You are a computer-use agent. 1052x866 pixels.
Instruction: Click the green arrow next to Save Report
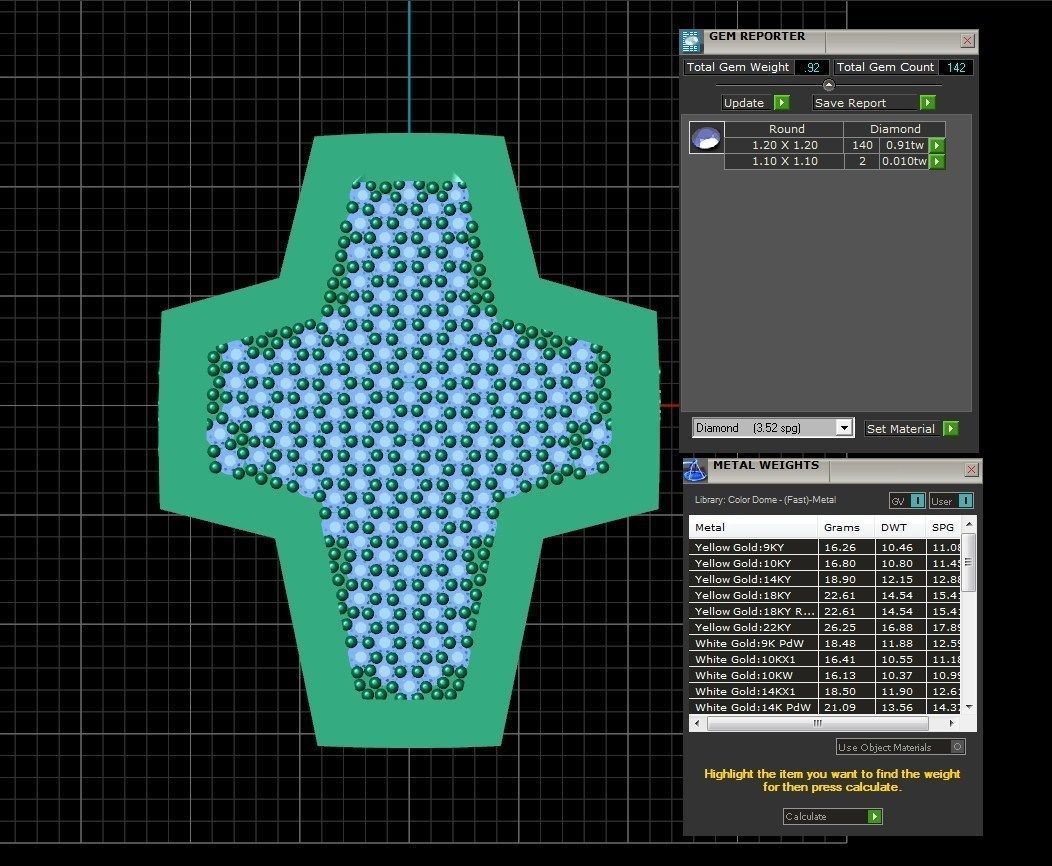coord(927,103)
